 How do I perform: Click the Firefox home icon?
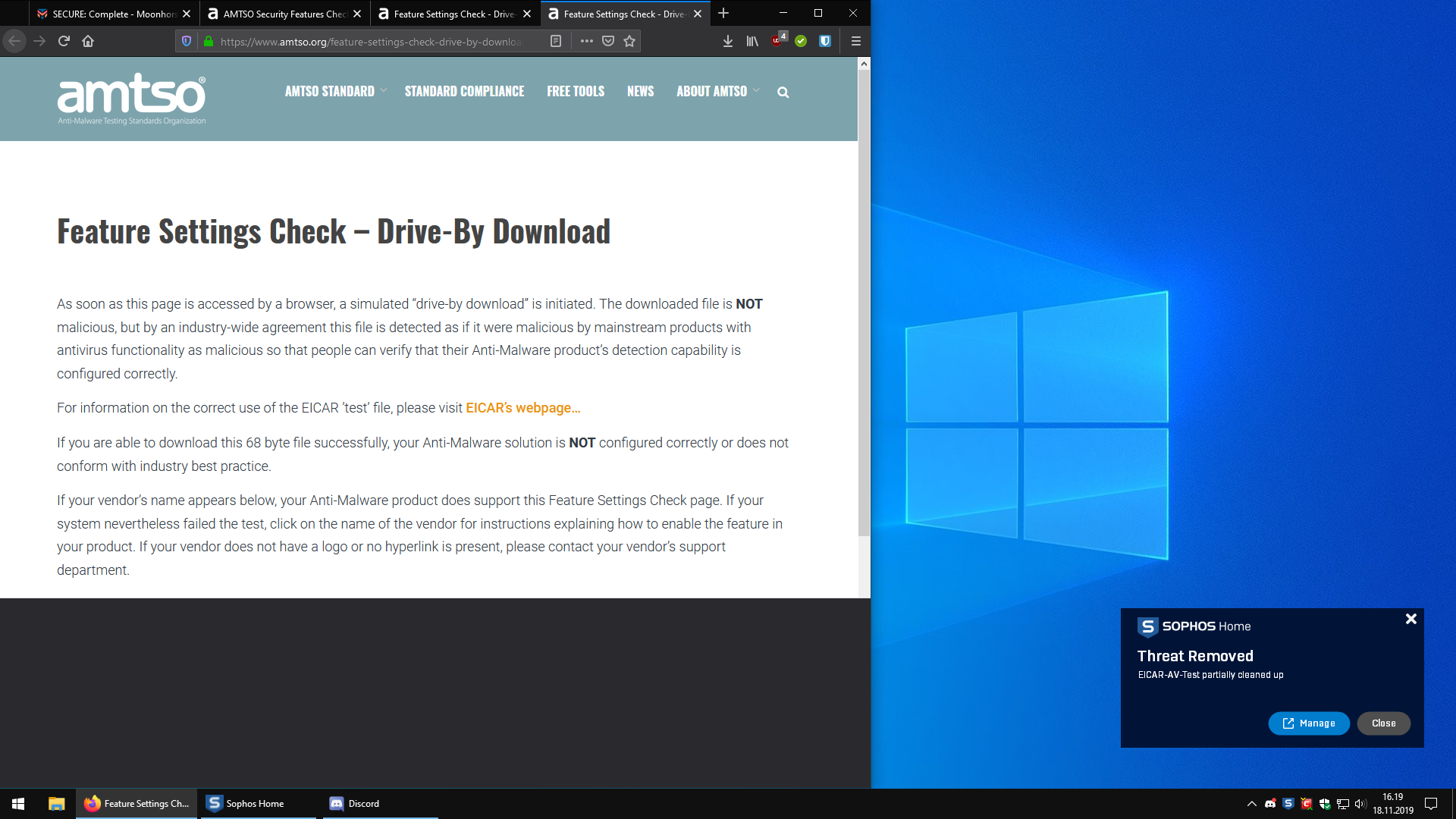88,41
